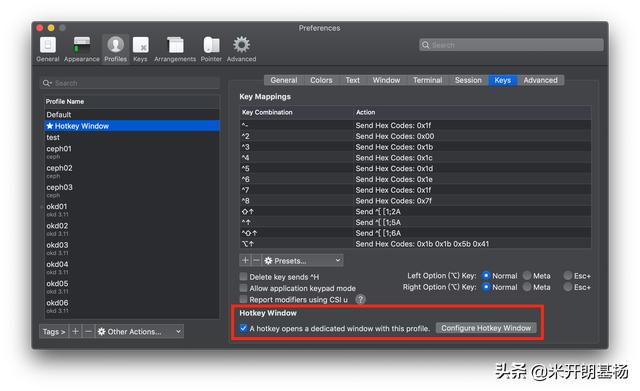
Task: Expand the Tags panel button
Action: 54,331
